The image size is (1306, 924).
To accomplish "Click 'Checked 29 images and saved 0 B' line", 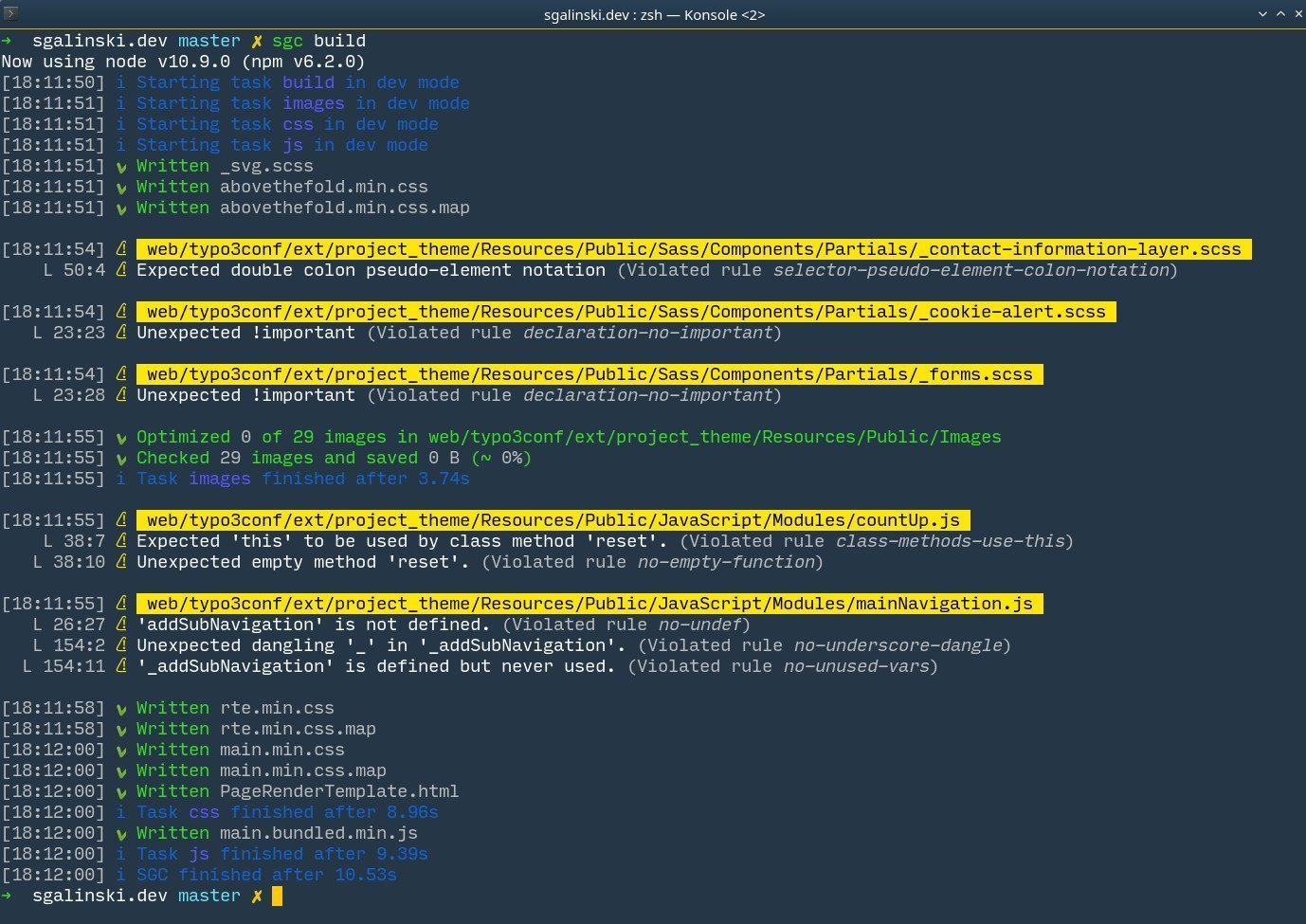I will (334, 458).
